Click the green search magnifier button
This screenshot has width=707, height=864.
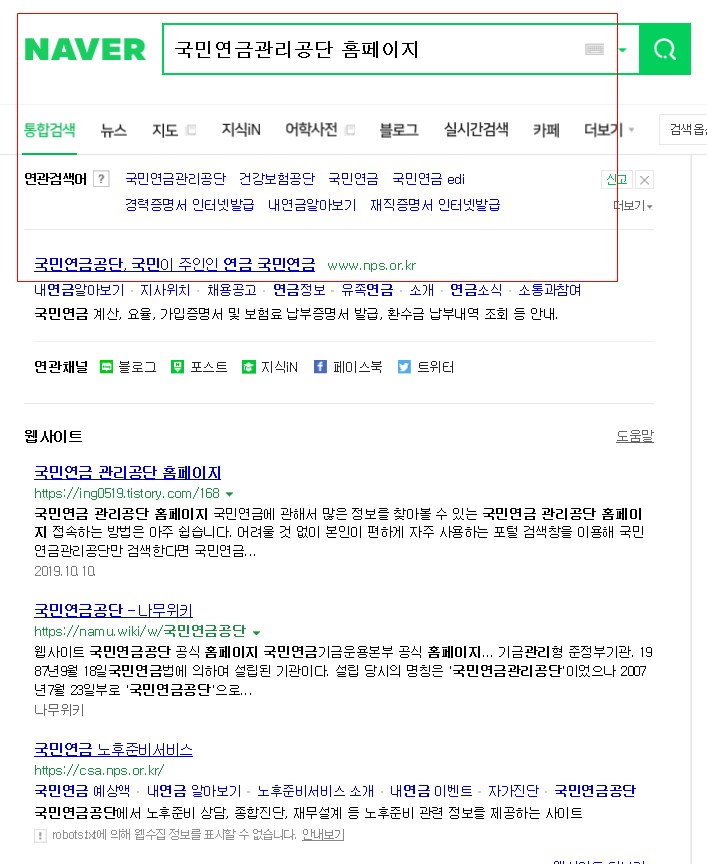[x=665, y=49]
